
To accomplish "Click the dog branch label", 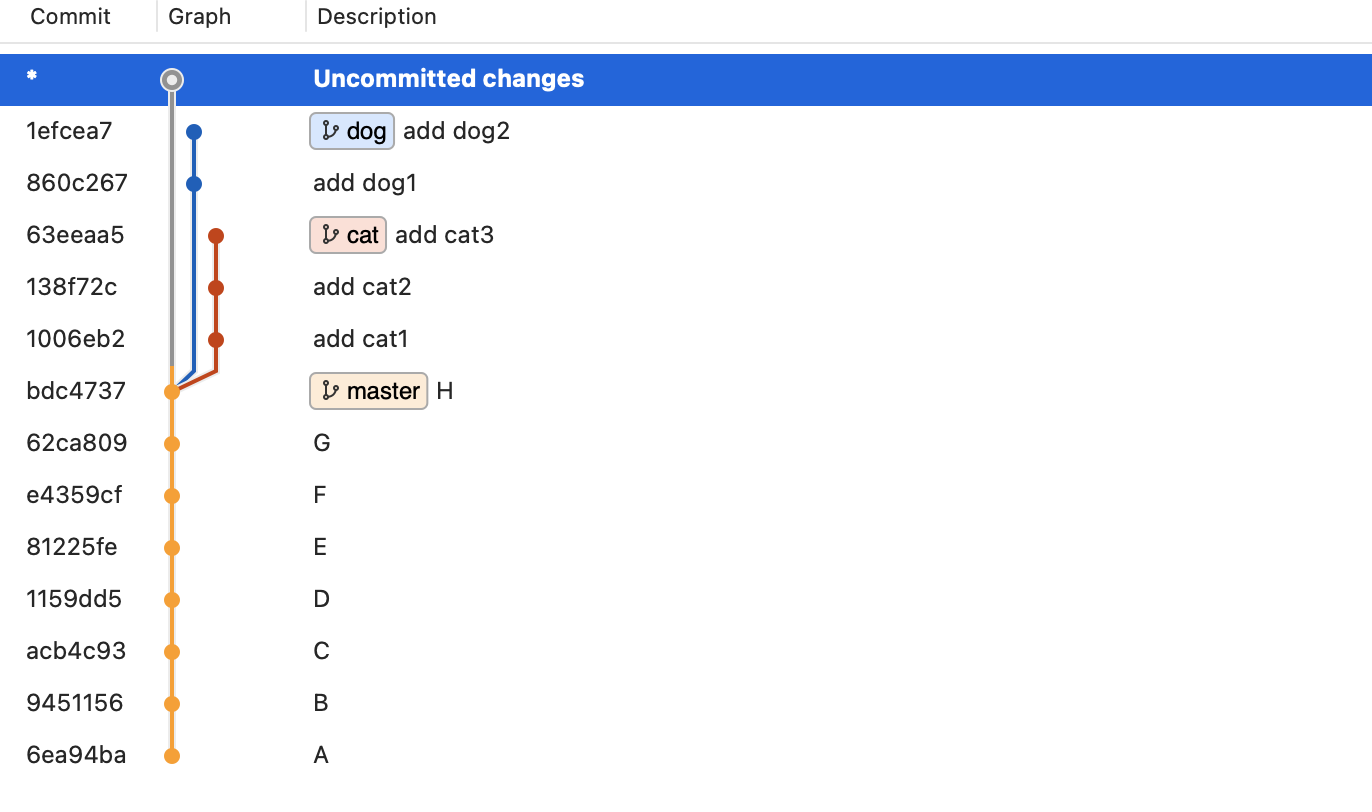I will (352, 131).
